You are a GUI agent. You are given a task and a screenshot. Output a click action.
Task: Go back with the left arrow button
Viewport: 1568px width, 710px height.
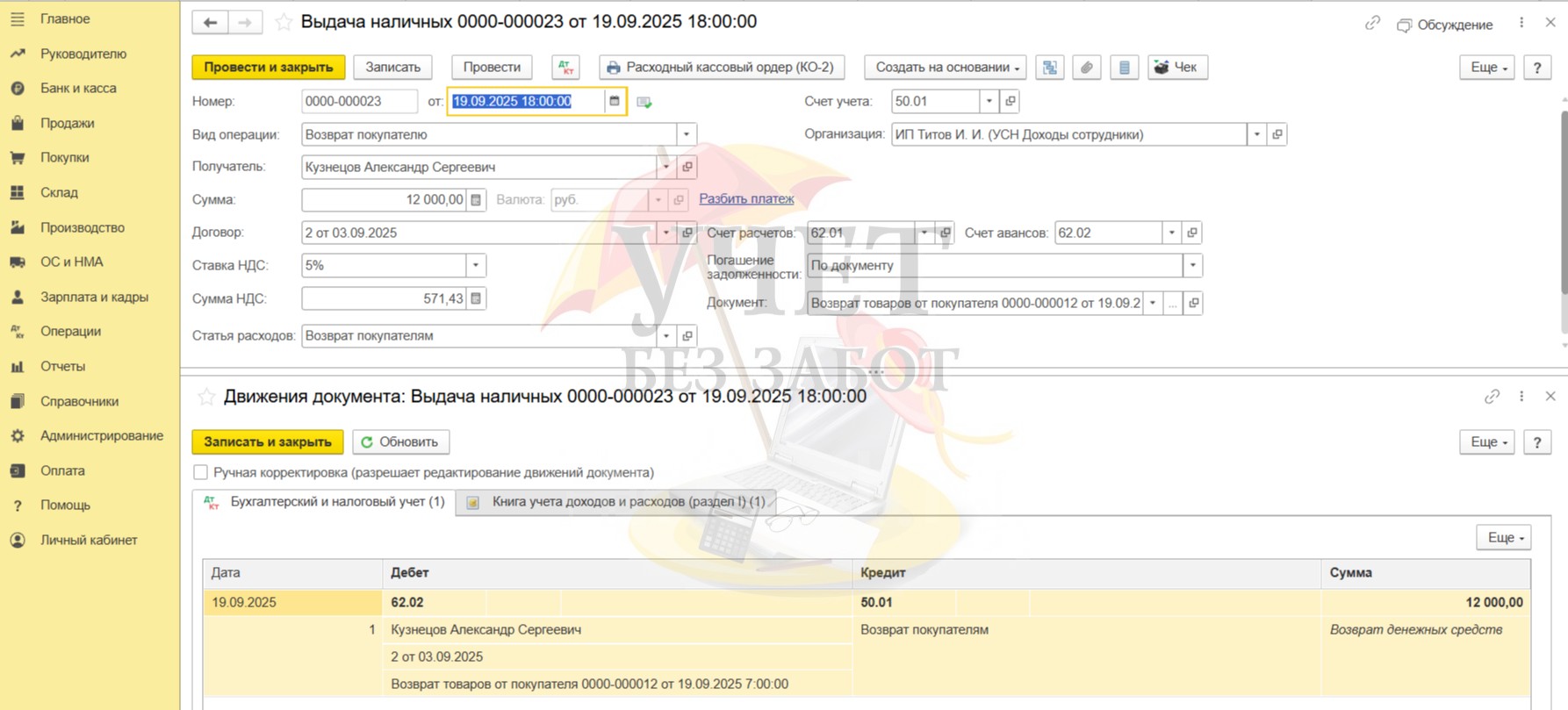coord(210,23)
